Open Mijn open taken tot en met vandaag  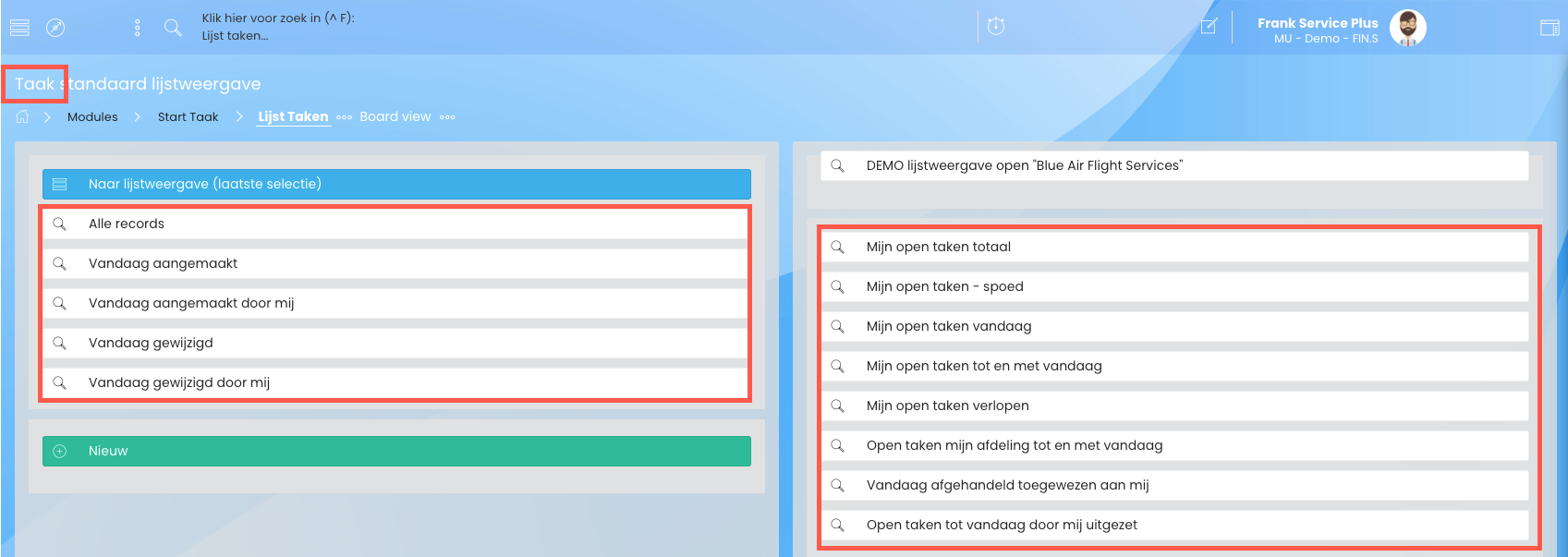coord(1174,366)
